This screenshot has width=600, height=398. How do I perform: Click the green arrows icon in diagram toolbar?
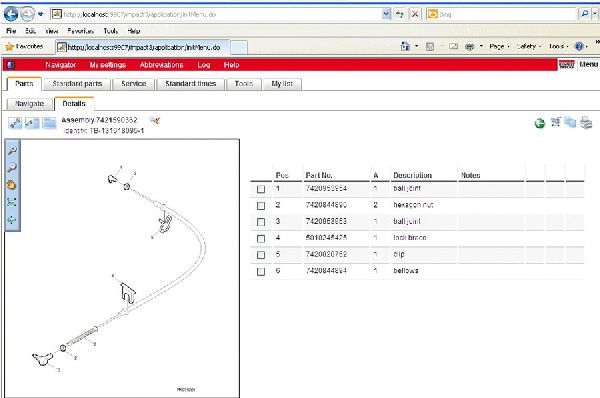(x=11, y=220)
